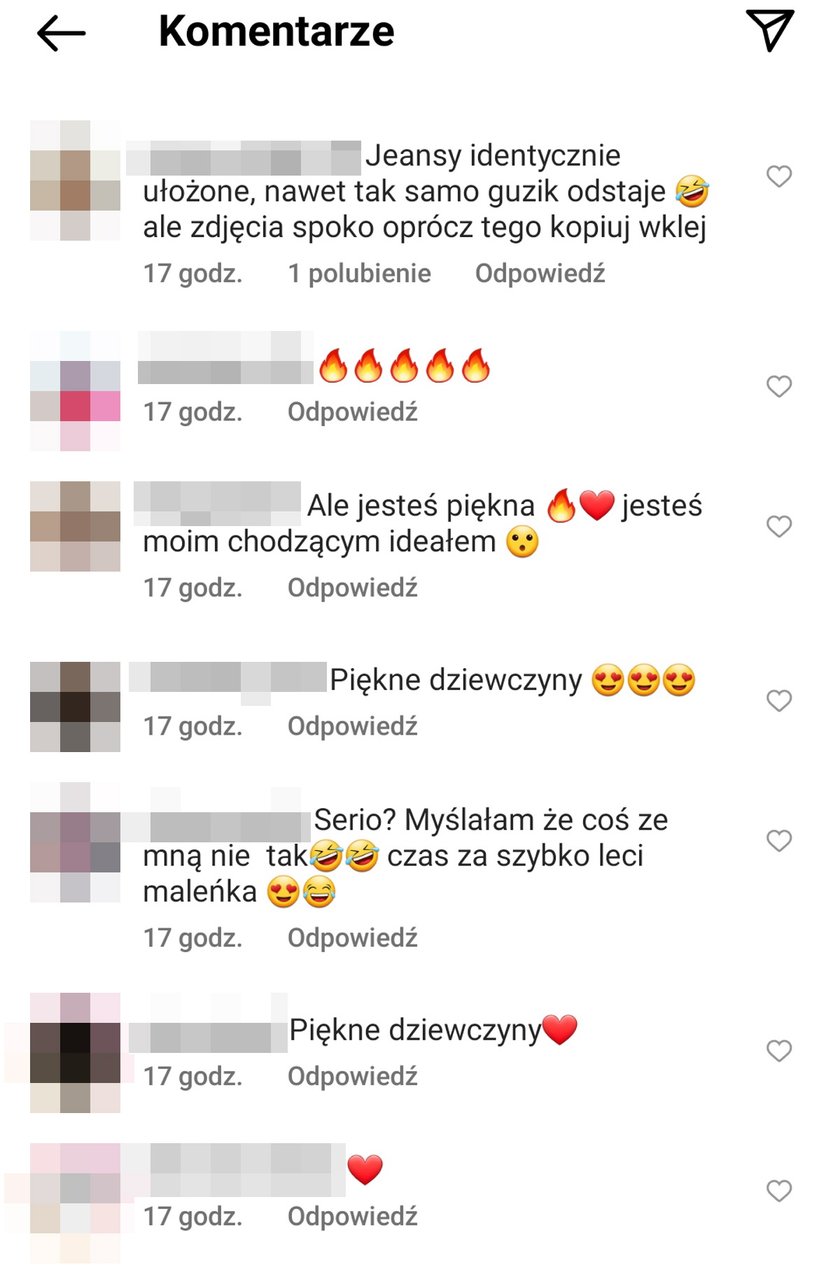Screen dimensions: 840x1274
Task: Tap heart next to 'Serio? Myślałam' comment
Action: tap(779, 841)
